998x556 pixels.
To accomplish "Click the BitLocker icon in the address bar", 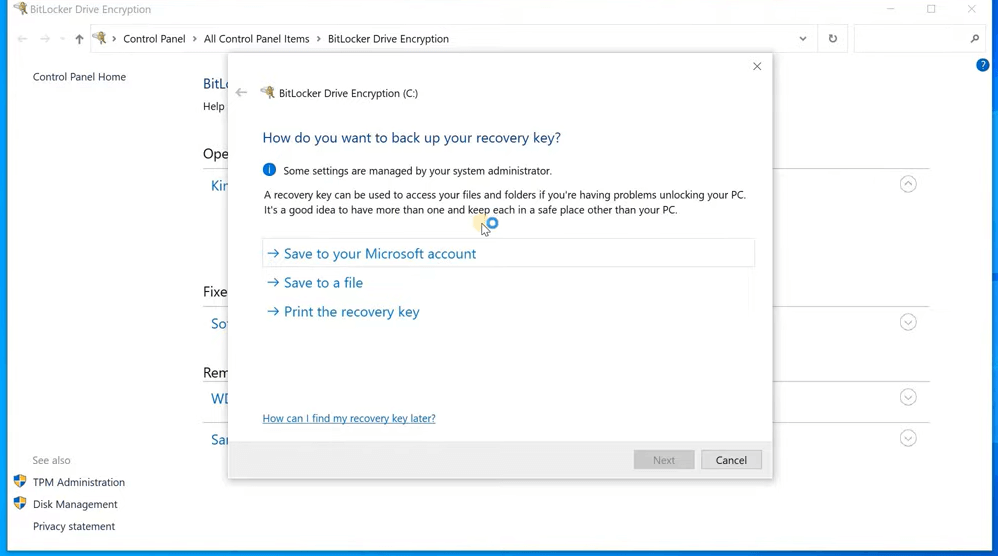I will [x=99, y=38].
